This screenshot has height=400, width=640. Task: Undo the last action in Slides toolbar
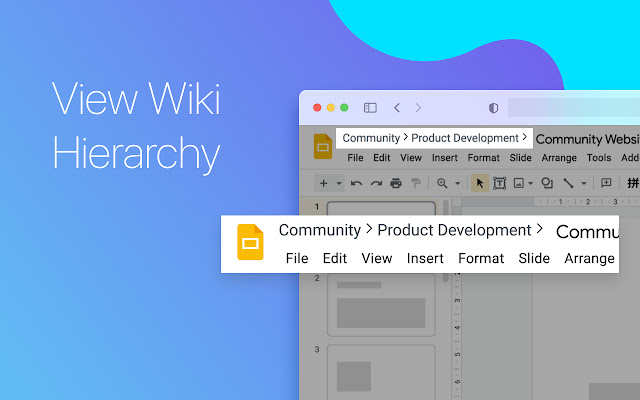pos(356,183)
